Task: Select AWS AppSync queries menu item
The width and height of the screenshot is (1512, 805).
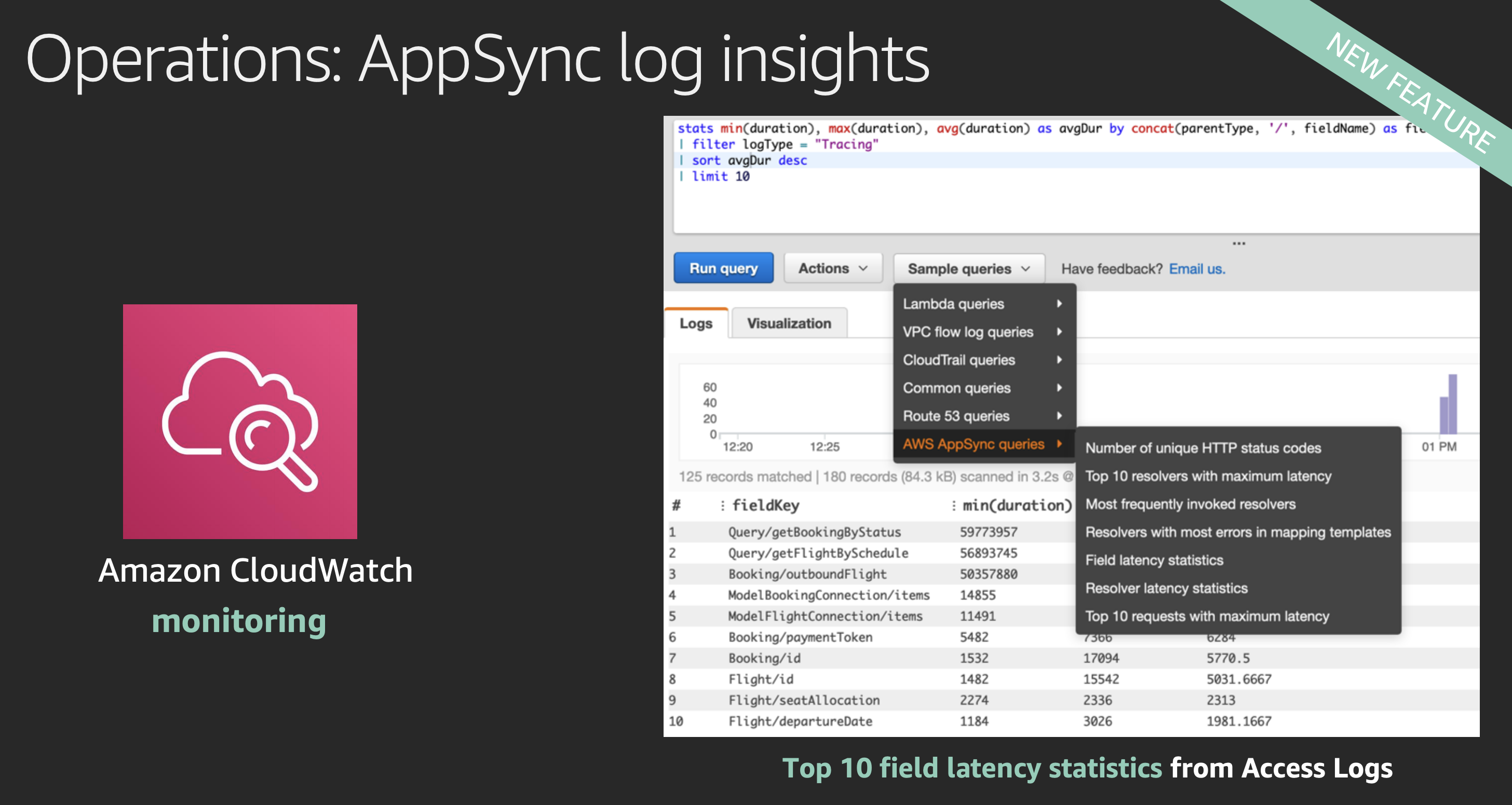Action: tap(984, 445)
